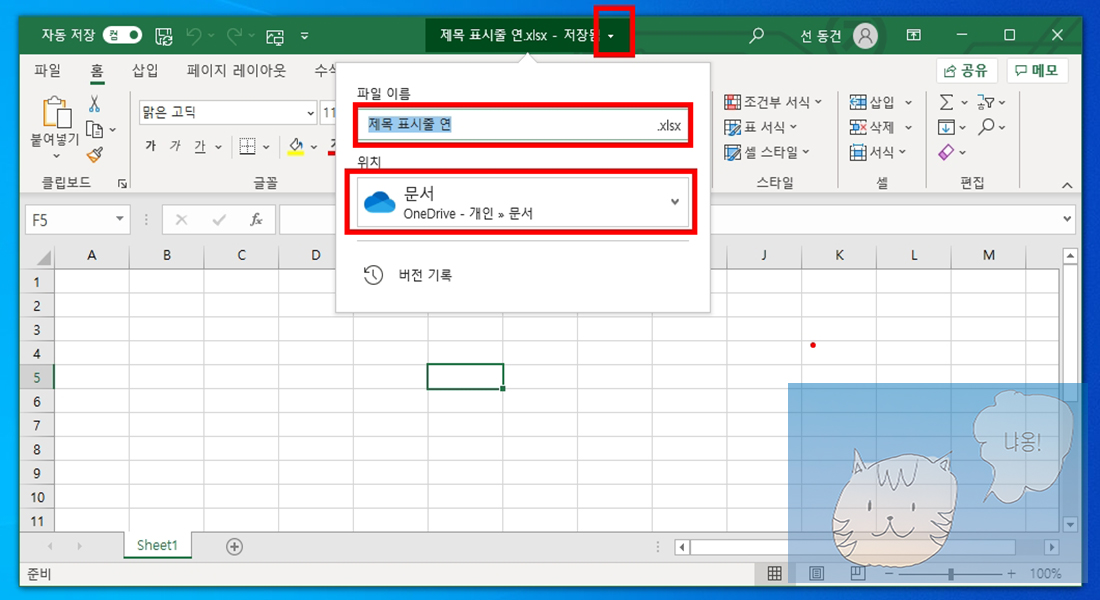1100x600 pixels.
Task: Open the 파일 (File) menu tab
Action: click(47, 70)
